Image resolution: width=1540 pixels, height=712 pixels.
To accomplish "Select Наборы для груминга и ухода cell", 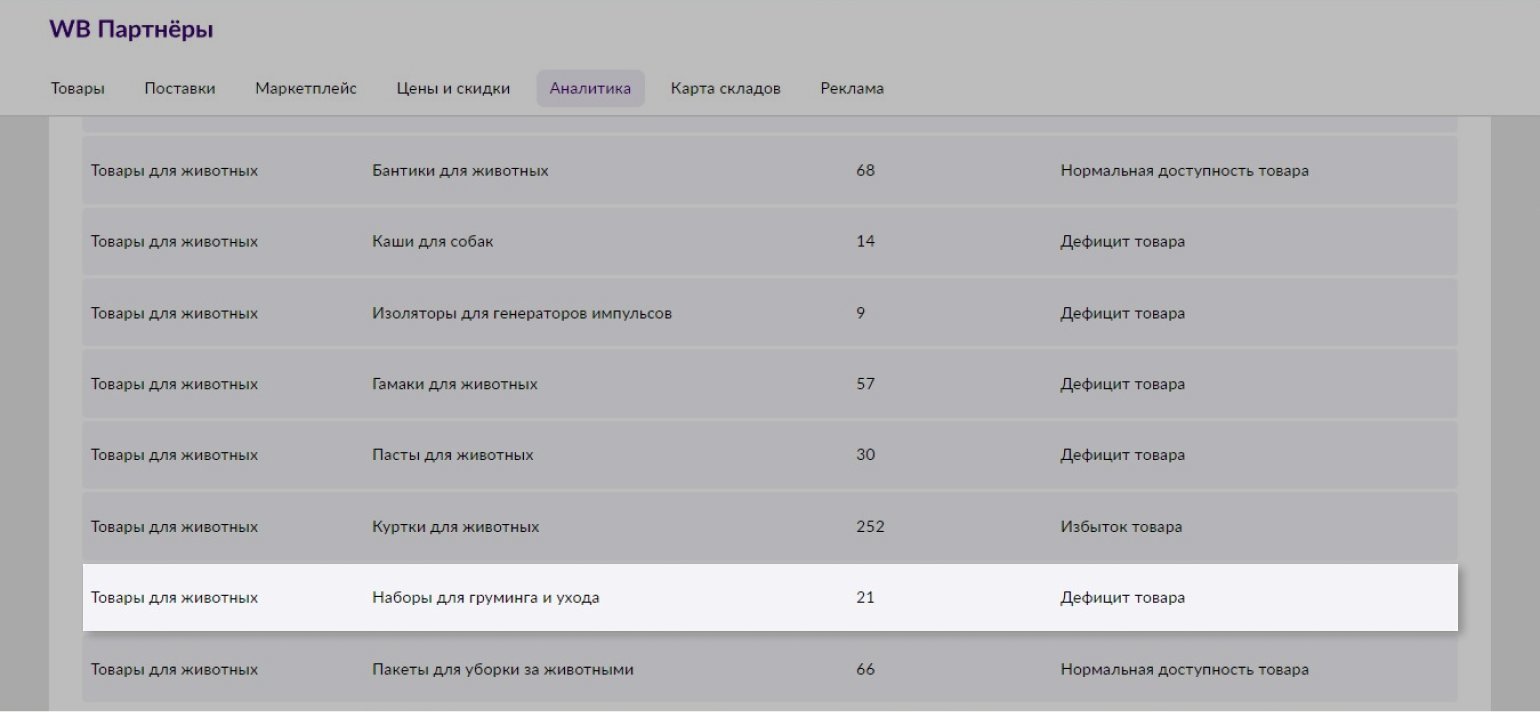I will click(486, 598).
